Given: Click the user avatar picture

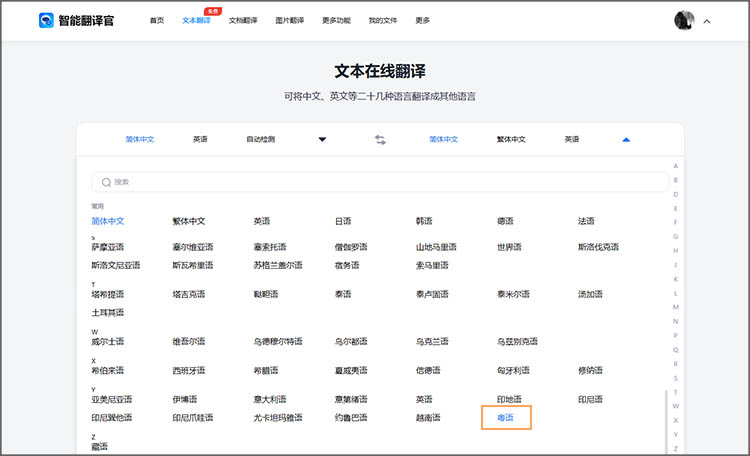Looking at the screenshot, I should (684, 20).
